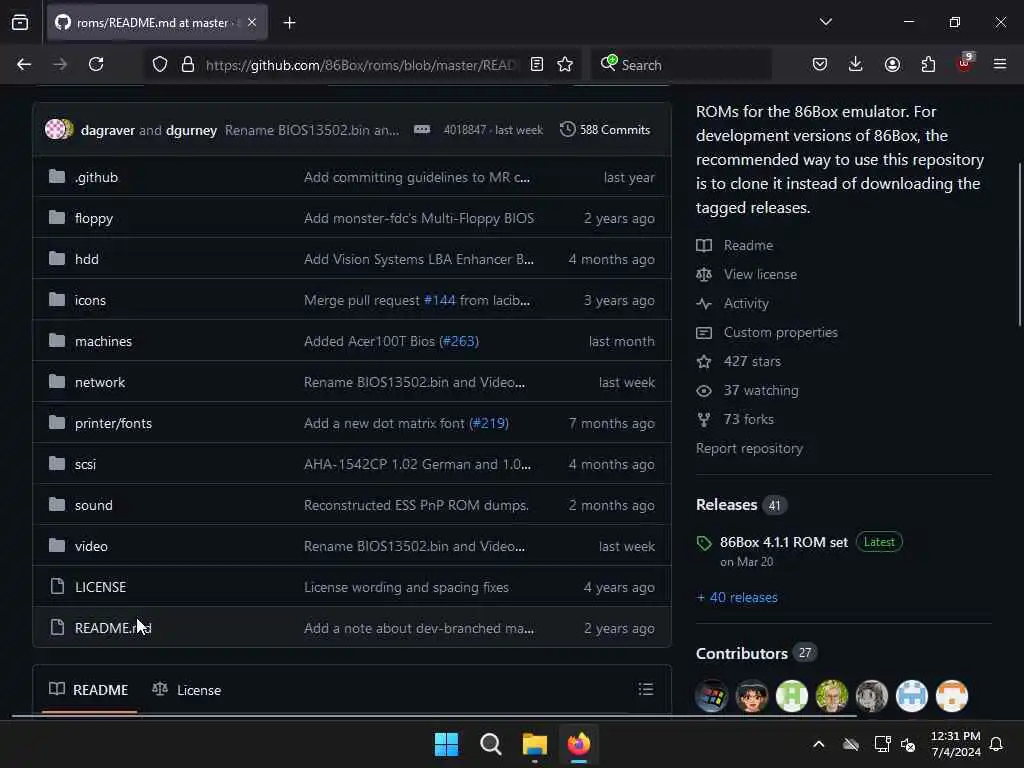Open 'Add Vision Systems LBA Enhancer' commit
1024x768 pixels.
coord(419,259)
